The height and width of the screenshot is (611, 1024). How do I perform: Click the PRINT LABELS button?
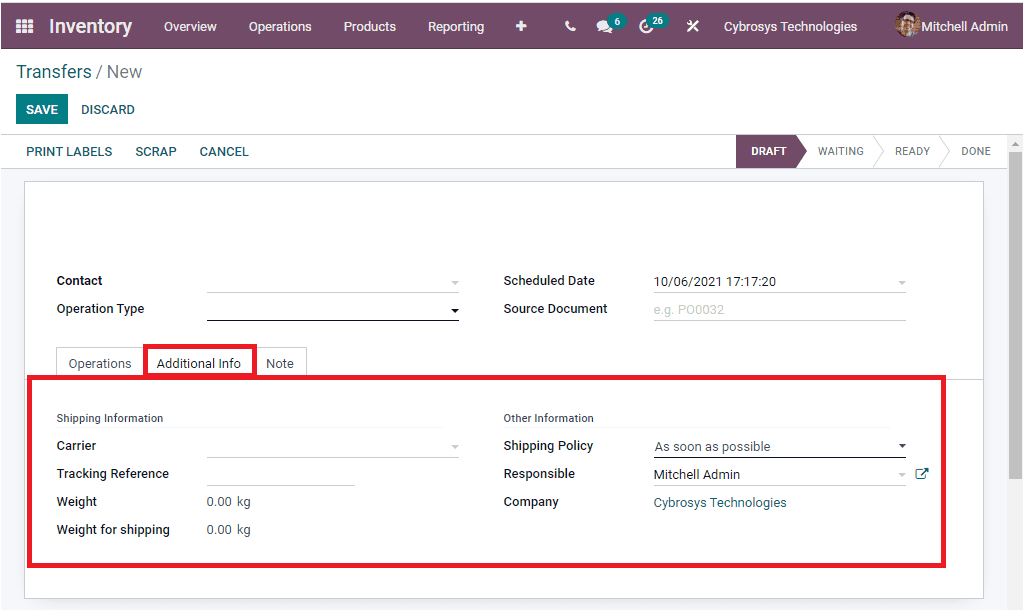click(68, 151)
